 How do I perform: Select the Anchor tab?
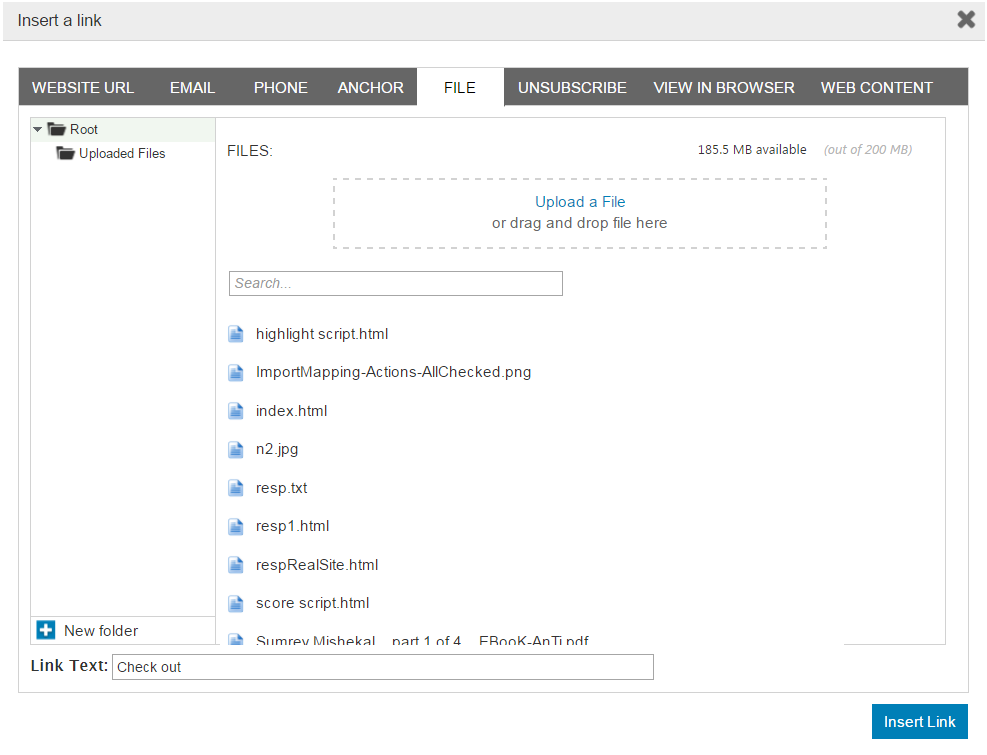coord(370,88)
